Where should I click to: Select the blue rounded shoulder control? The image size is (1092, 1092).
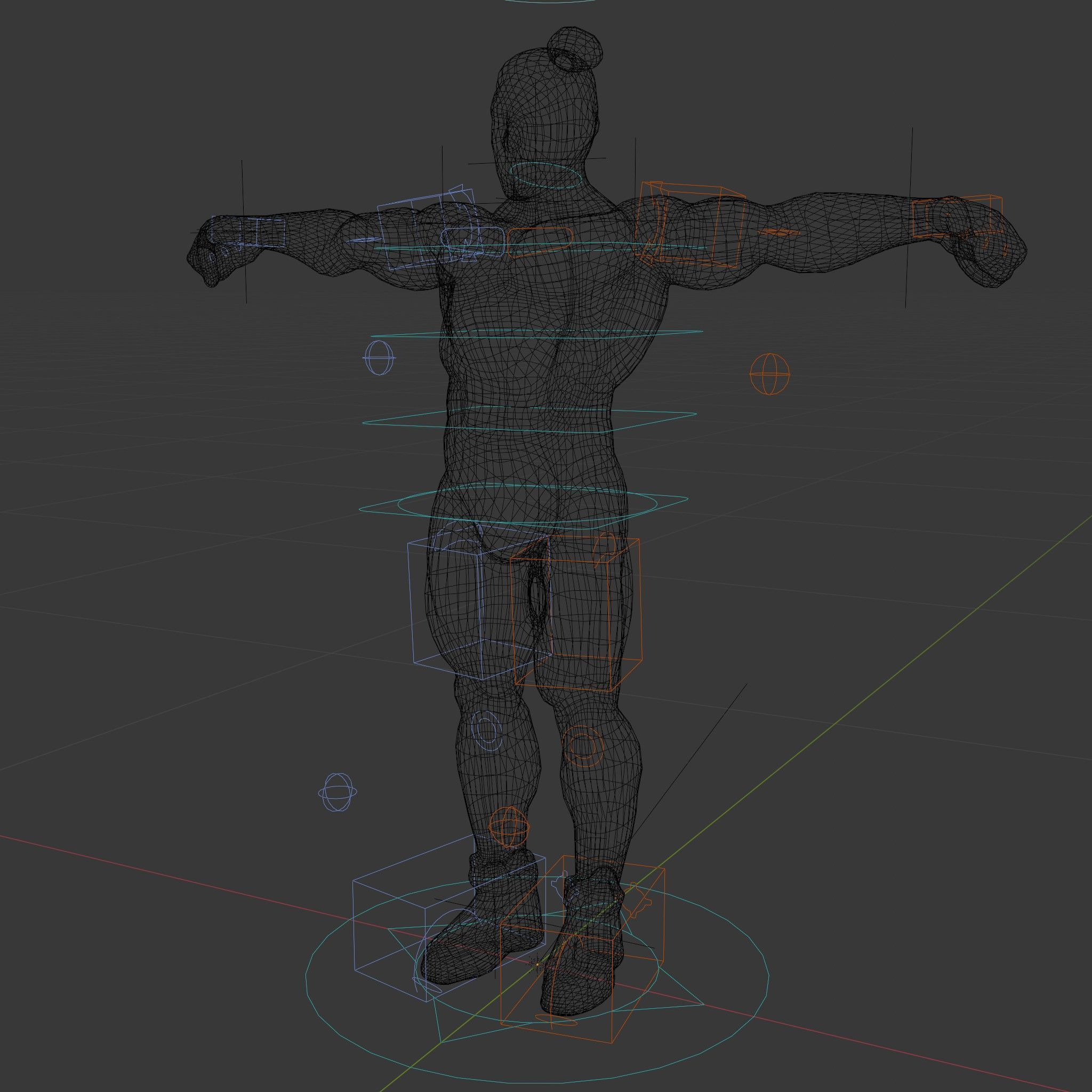471,242
